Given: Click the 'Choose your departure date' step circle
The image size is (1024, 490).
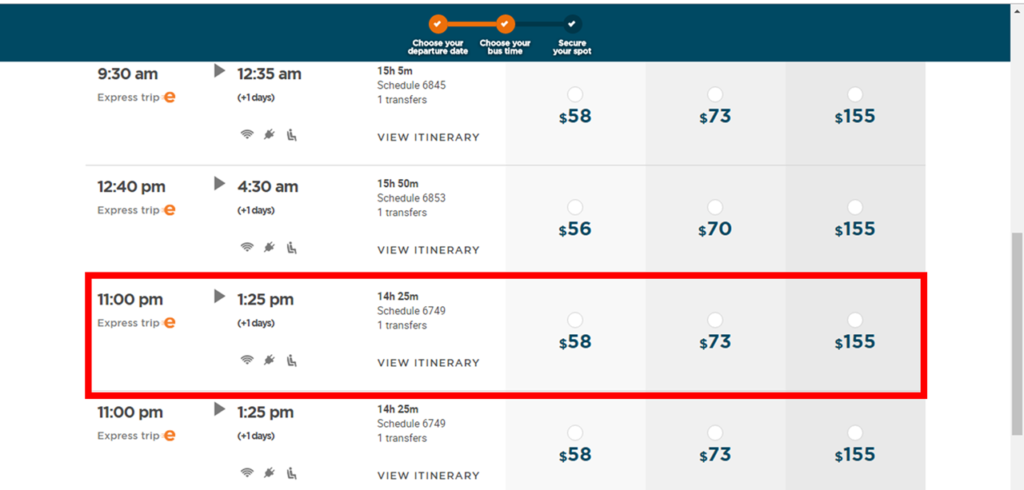Looking at the screenshot, I should pos(438,24).
